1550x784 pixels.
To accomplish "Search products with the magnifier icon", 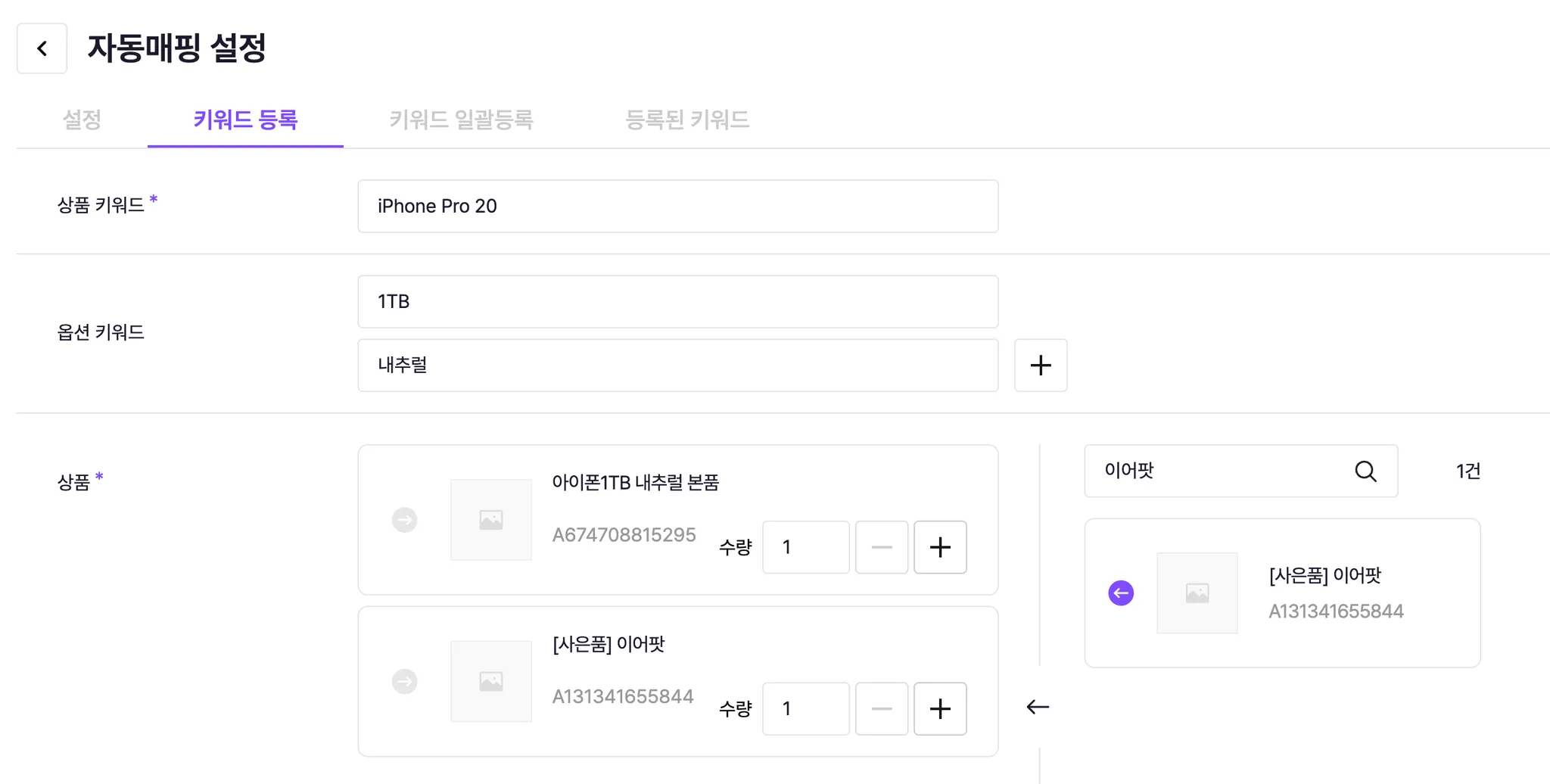I will (x=1365, y=471).
